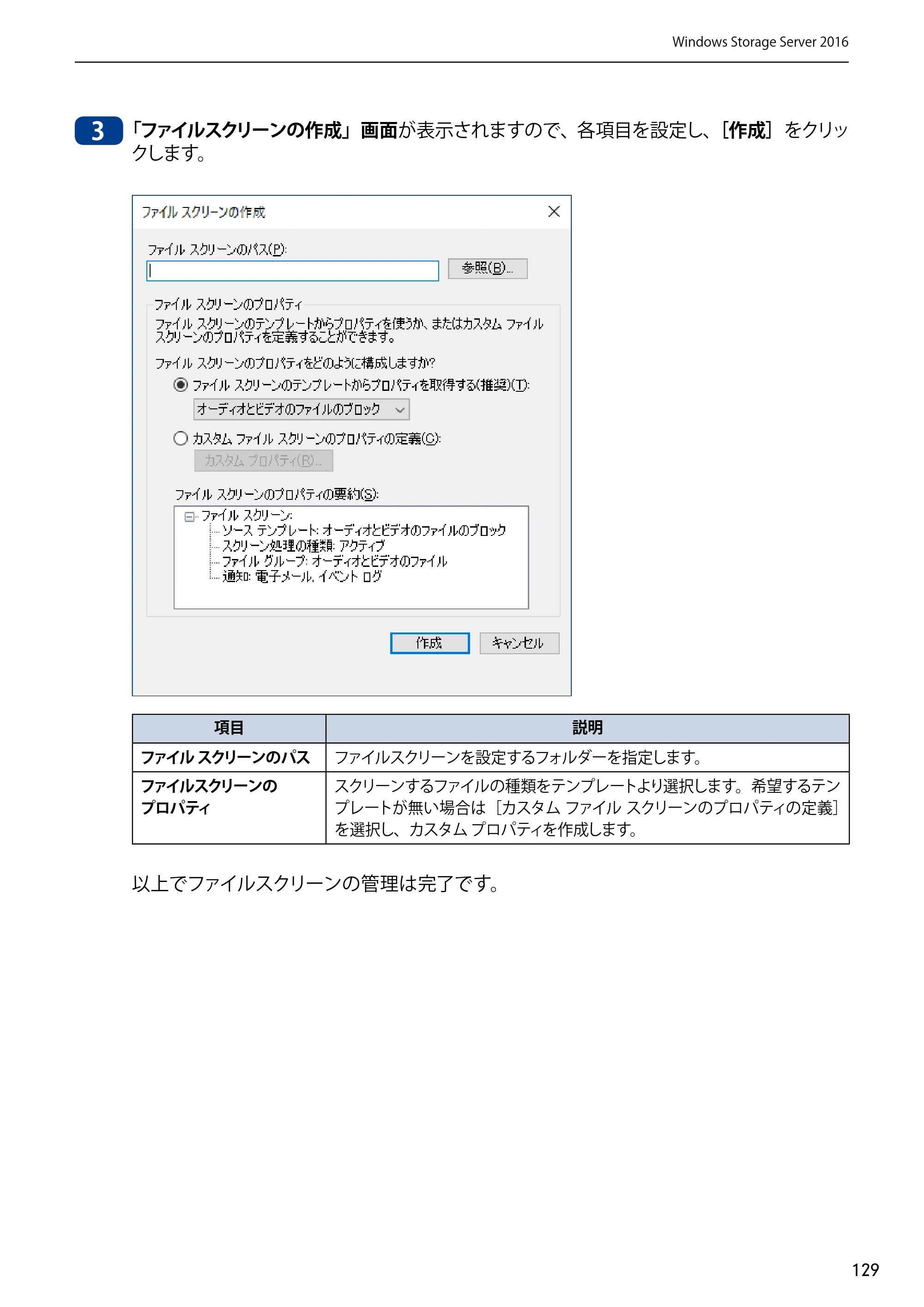
Task: Click the ファイルスクリーンのプロパティ table cell
Action: 229,808
